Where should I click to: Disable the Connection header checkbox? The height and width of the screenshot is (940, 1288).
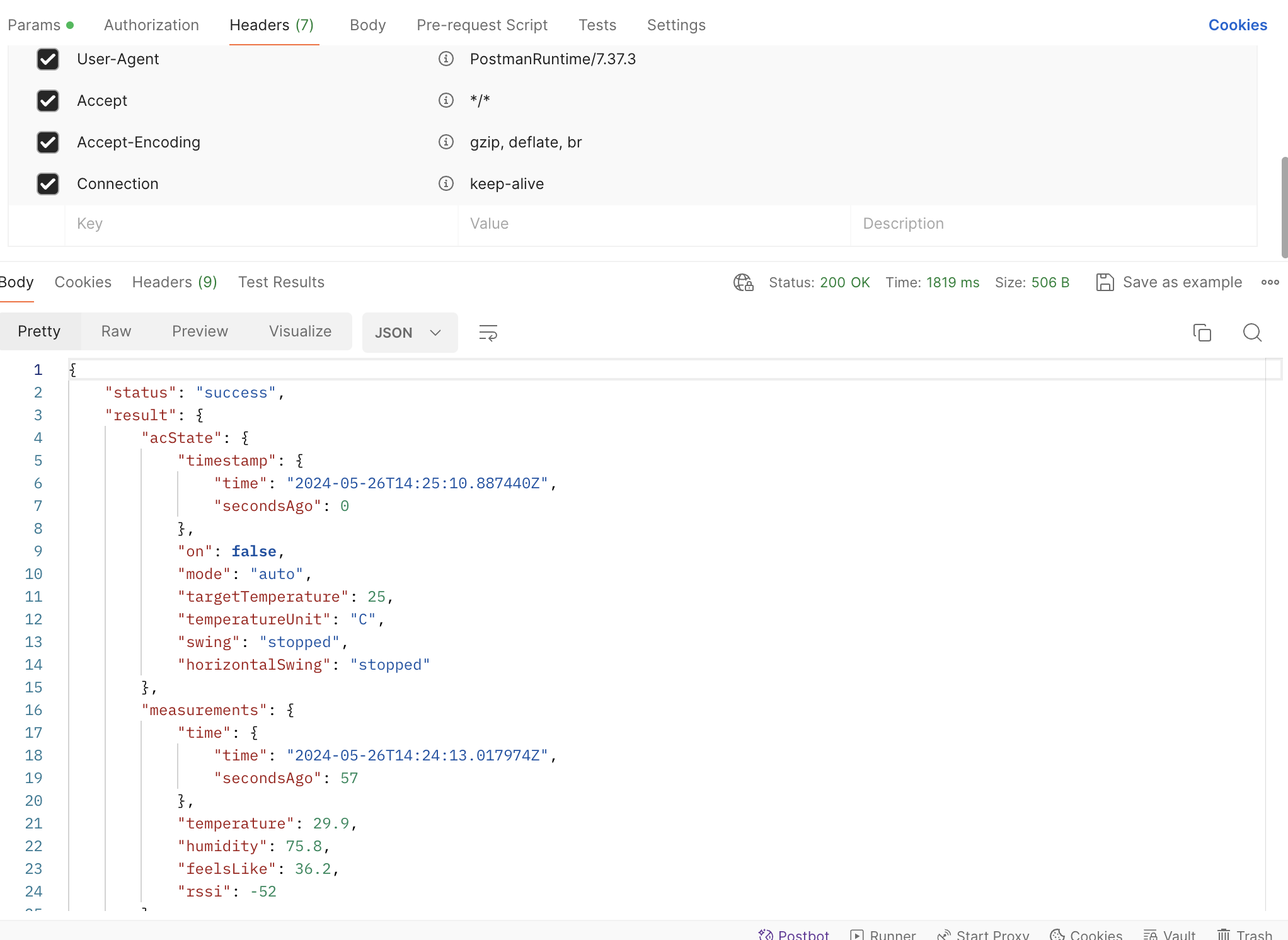[x=48, y=184]
